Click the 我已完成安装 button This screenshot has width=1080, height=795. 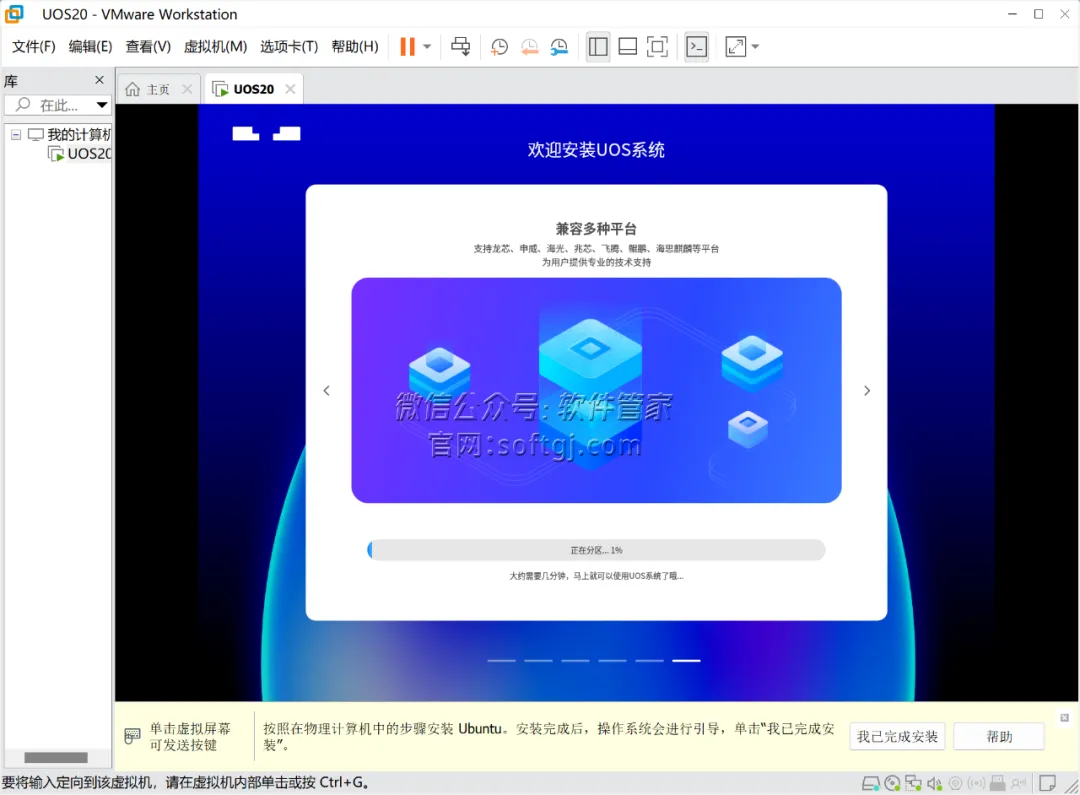897,736
